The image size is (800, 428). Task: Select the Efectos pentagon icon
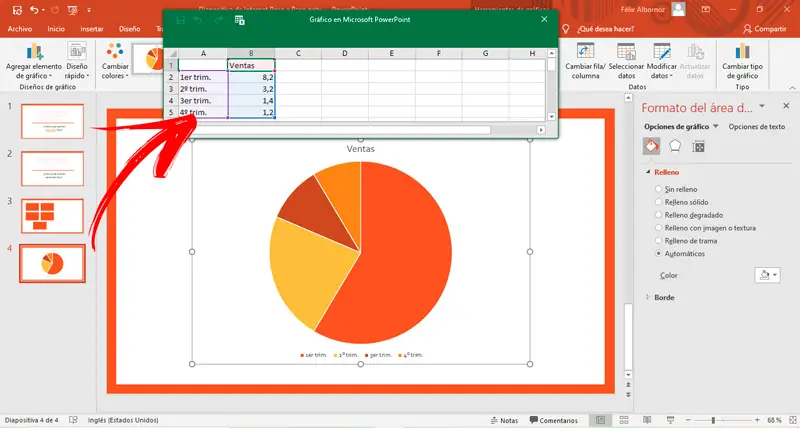pos(675,147)
